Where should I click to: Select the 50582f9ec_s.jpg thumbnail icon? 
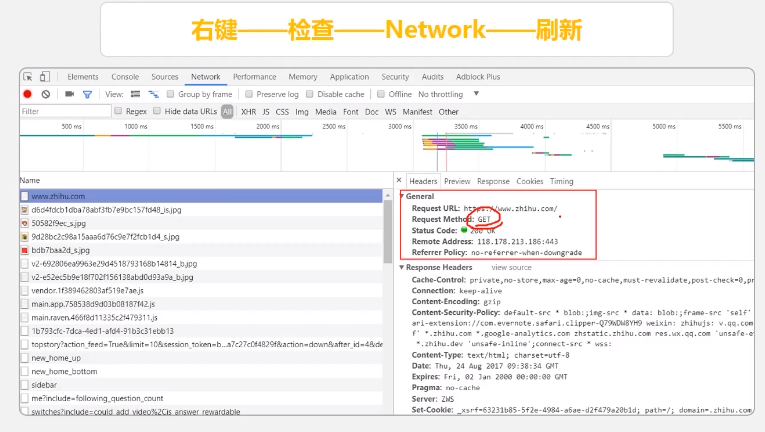pos(24,223)
